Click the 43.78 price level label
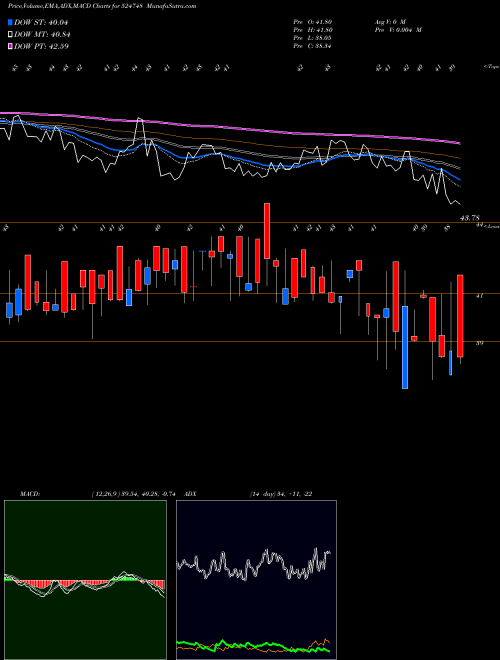Image resolution: width=500 pixels, height=660 pixels. [x=470, y=218]
